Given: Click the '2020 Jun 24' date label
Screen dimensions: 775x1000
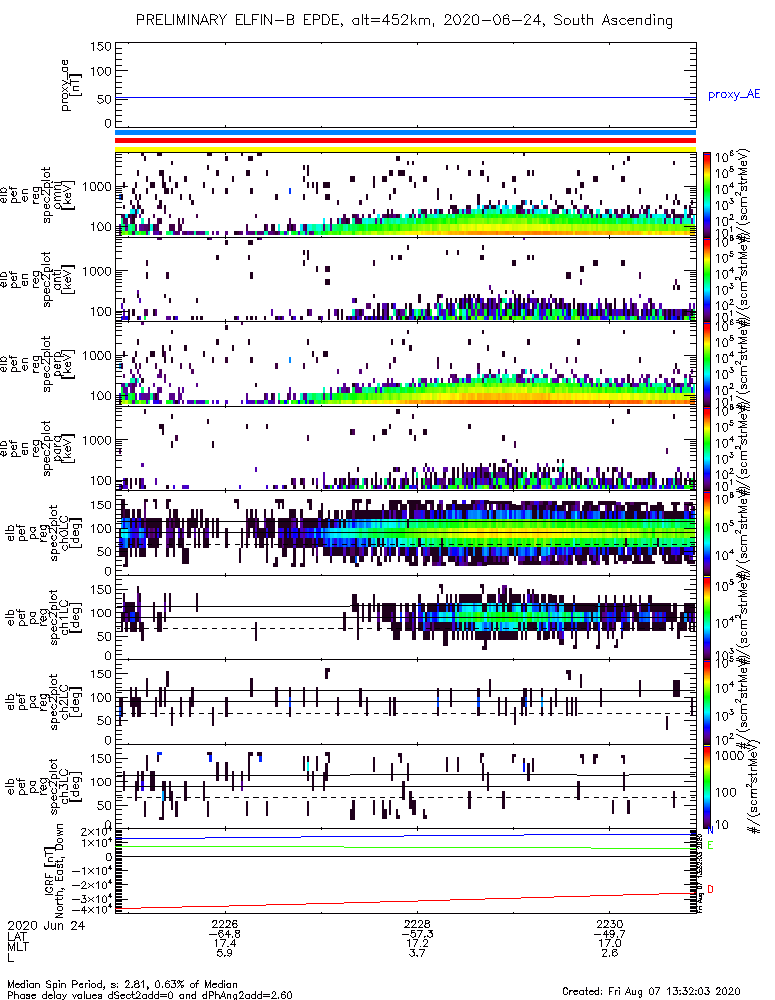Looking at the screenshot, I should click(46, 925).
